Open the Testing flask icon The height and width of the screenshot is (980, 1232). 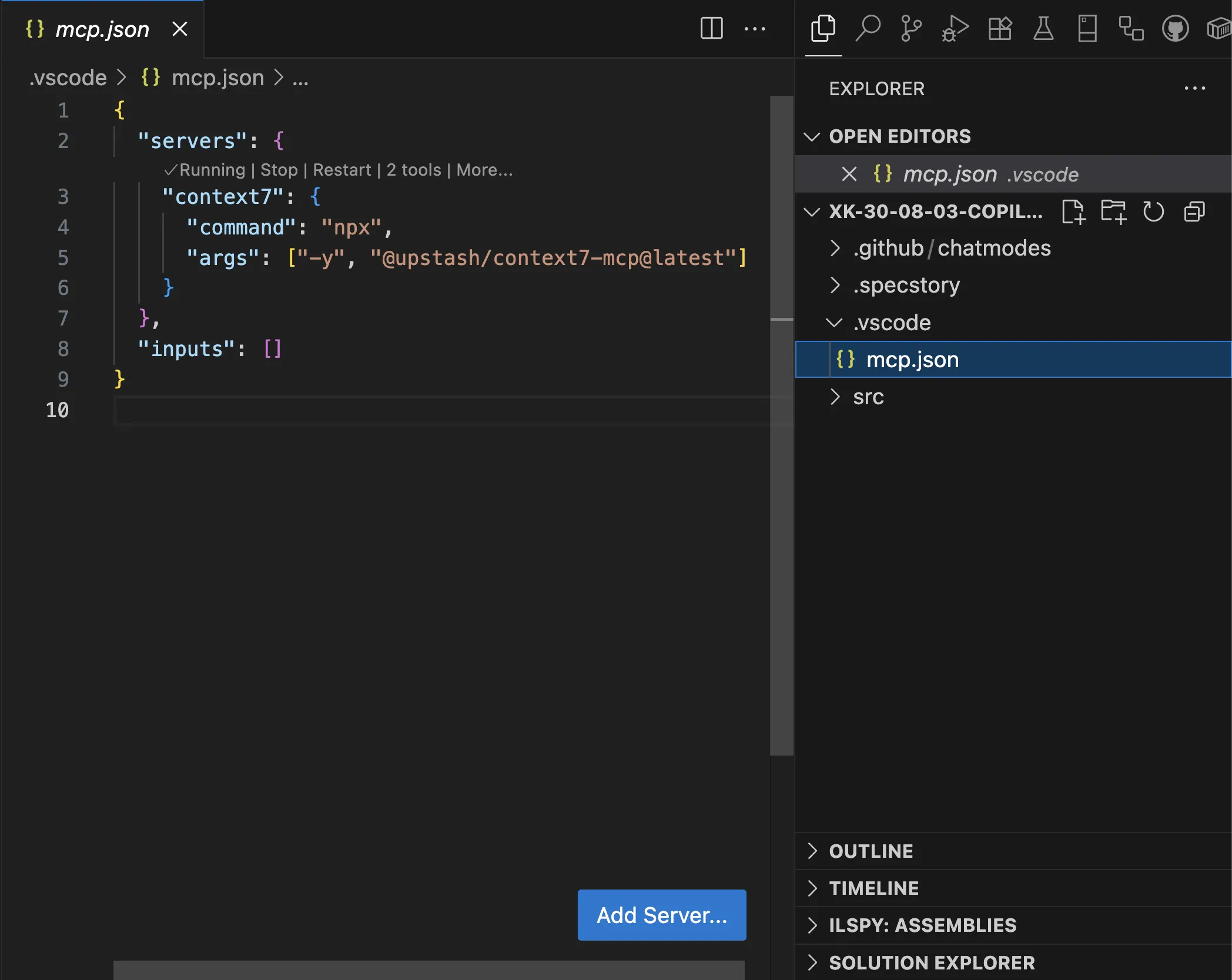pyautogui.click(x=1043, y=28)
